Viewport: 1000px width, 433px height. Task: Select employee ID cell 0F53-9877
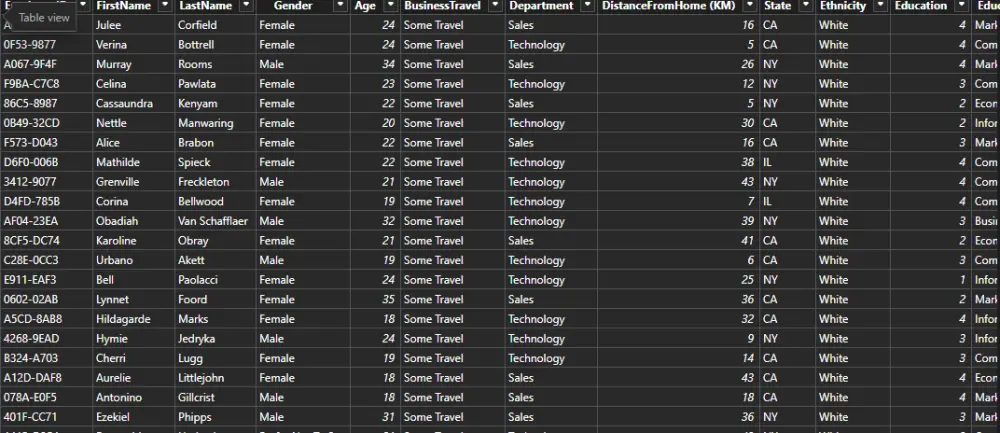point(30,45)
